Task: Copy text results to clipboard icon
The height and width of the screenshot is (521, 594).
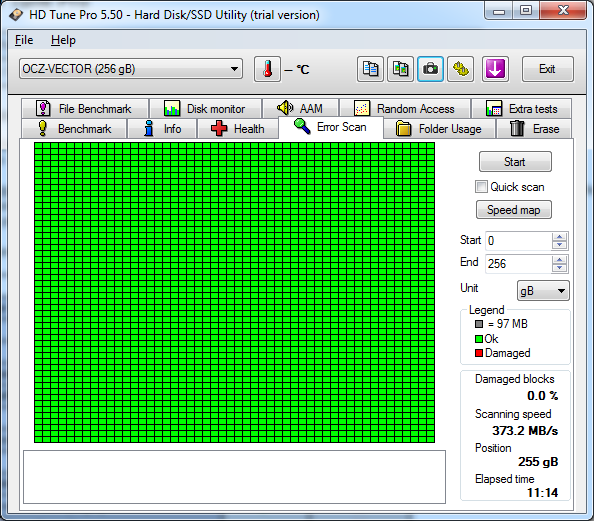Action: (370, 69)
